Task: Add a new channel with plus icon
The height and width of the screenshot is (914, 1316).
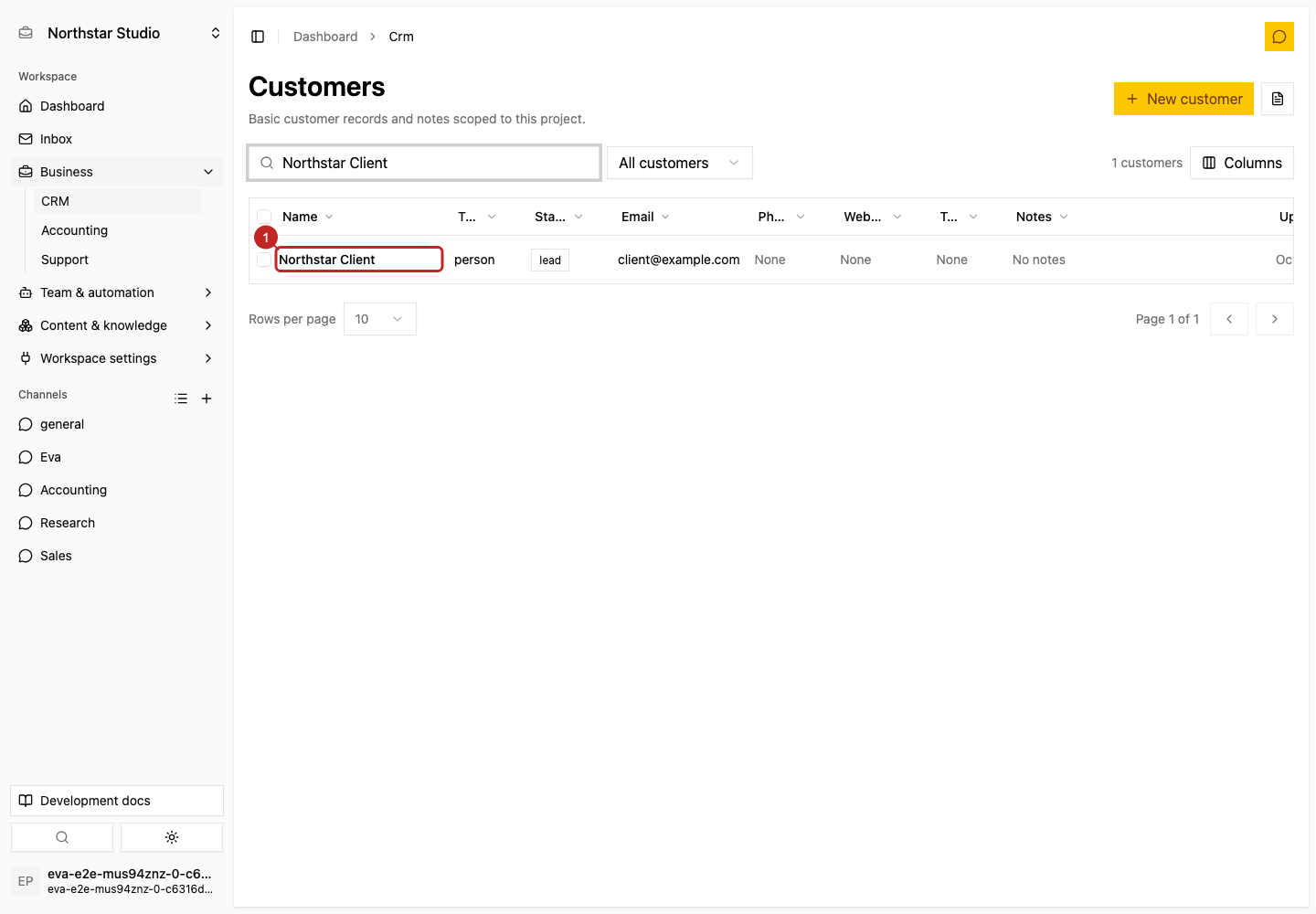Action: click(x=207, y=399)
